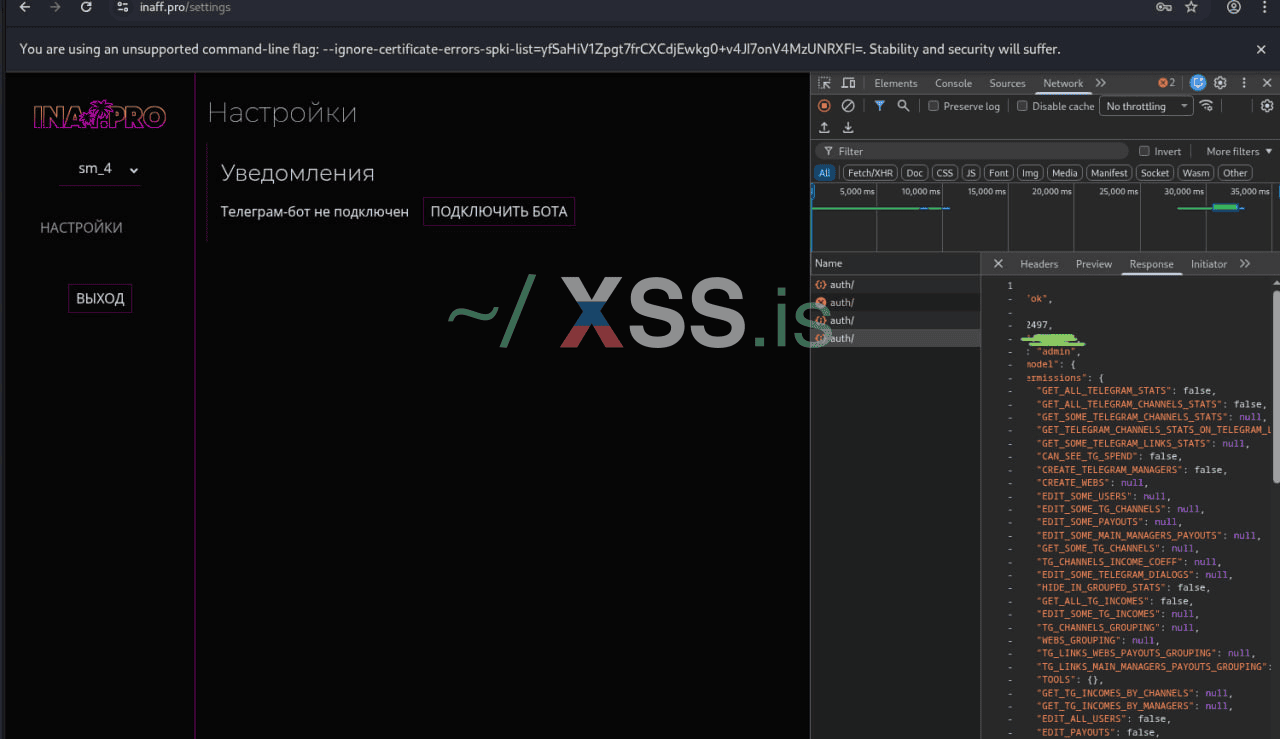Open the error count badge showing 2

1166,83
